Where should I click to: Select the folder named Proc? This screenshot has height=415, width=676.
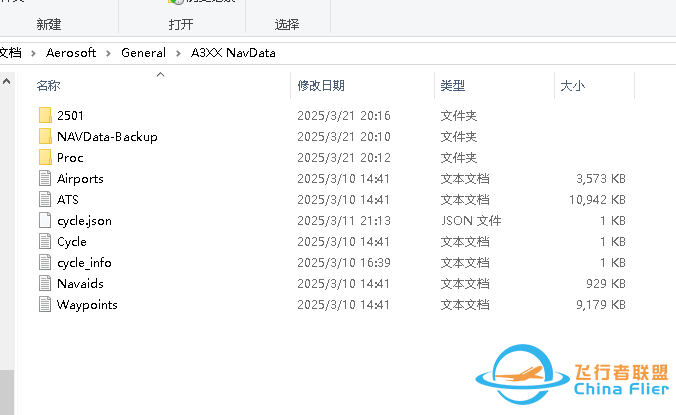click(70, 158)
